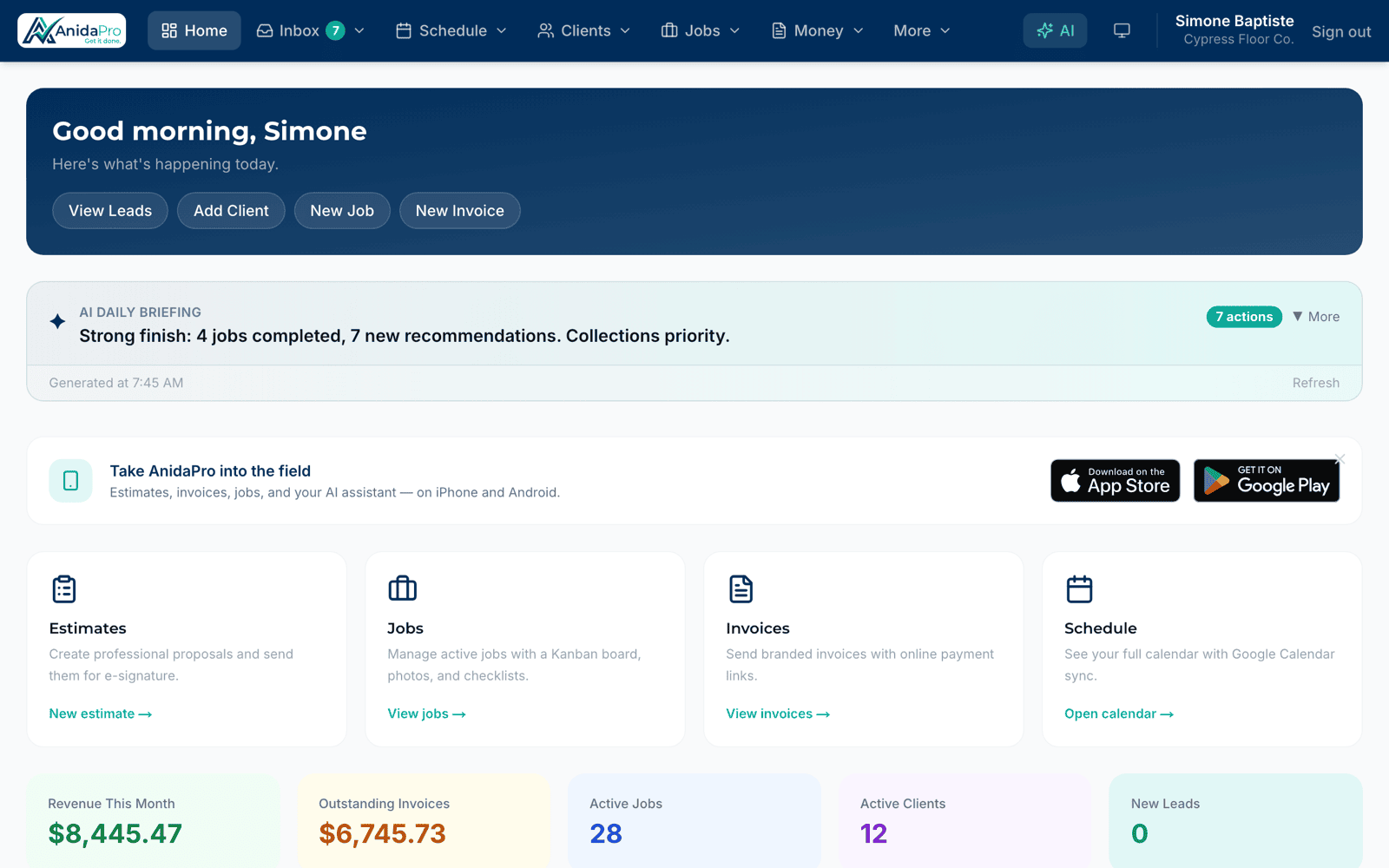Image resolution: width=1389 pixels, height=868 pixels.
Task: Download on the App Store badge
Action: pos(1116,481)
